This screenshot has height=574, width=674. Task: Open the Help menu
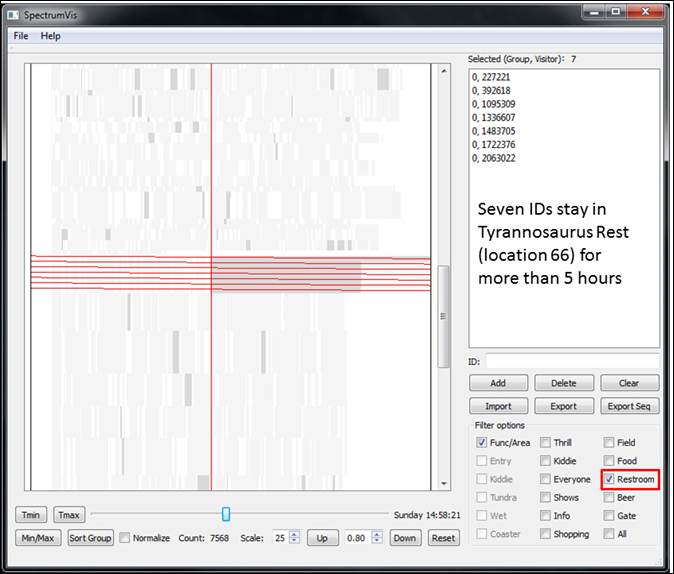(x=50, y=36)
